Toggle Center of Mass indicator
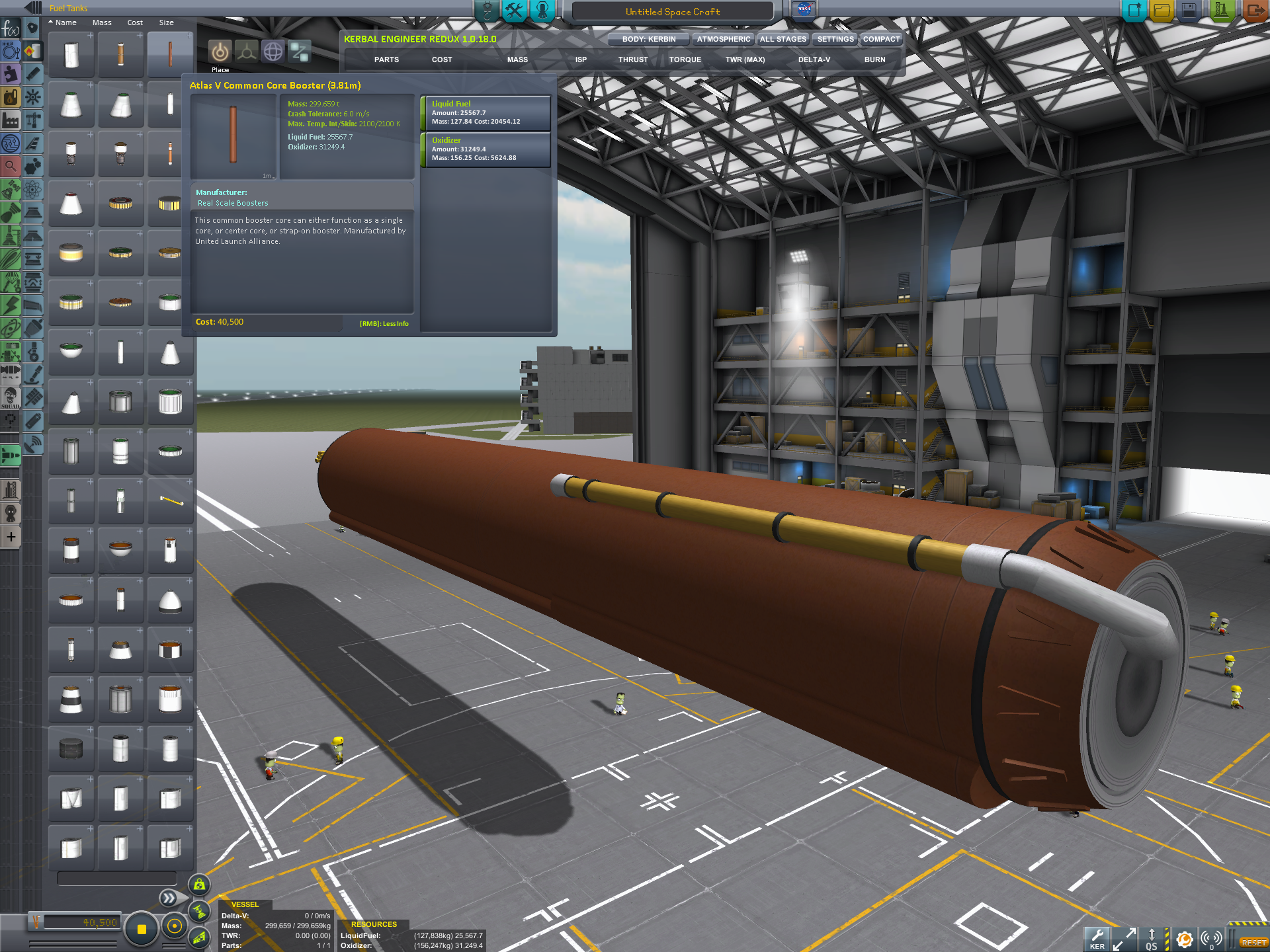This screenshot has width=1270, height=952. [x=199, y=885]
